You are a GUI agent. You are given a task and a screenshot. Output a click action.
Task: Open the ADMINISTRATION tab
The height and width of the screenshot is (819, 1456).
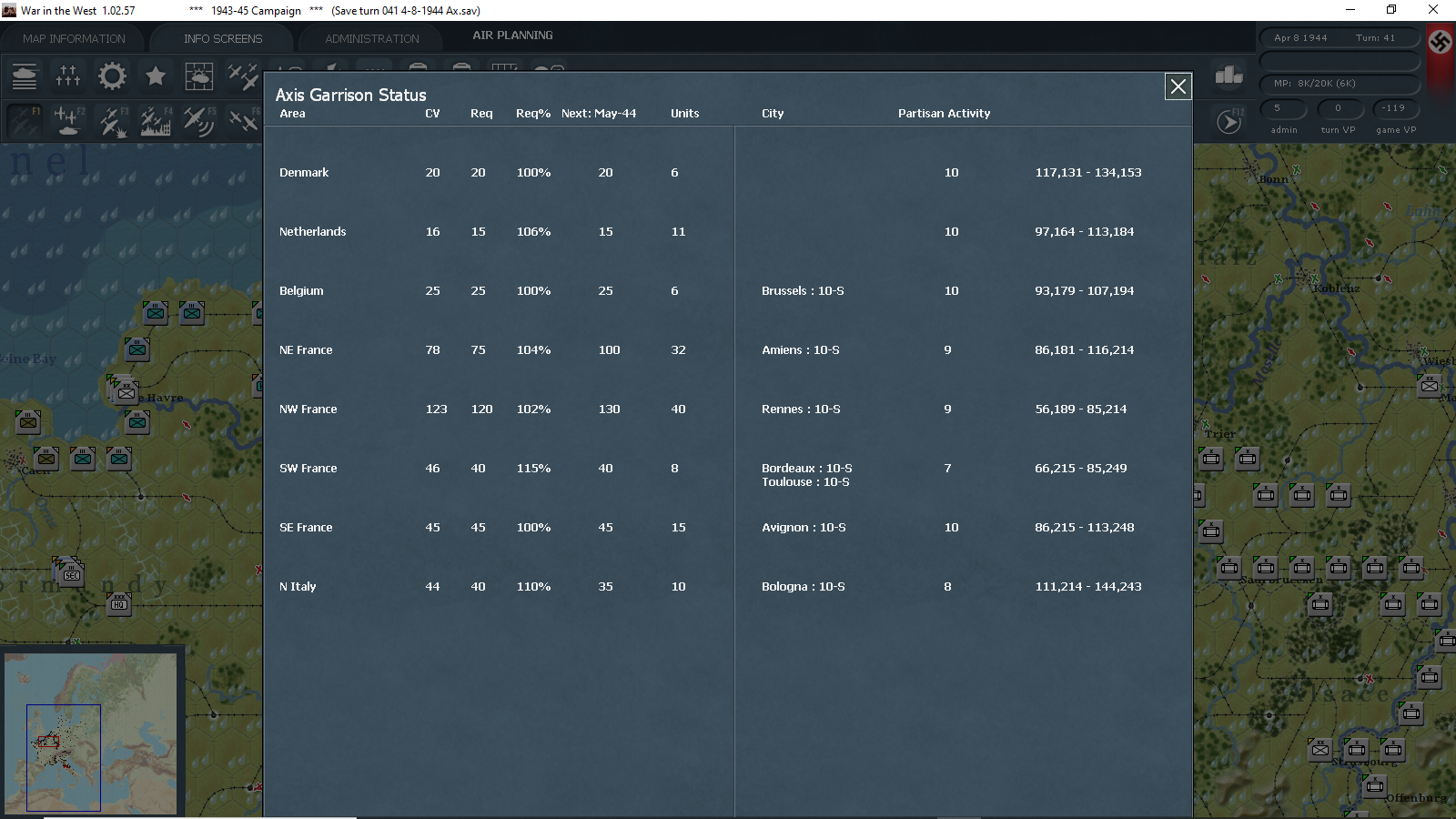tap(372, 39)
